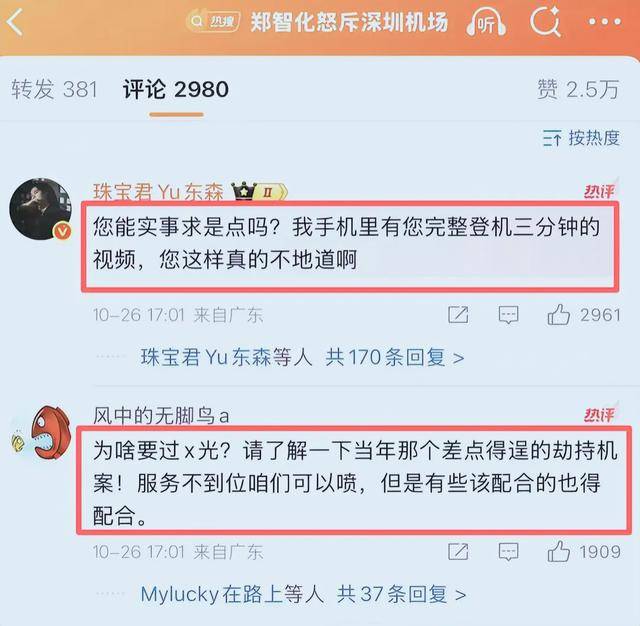Screen dimensions: 640x626
Task: Open 珠宝君Yu东森's username link
Action: click(158, 191)
